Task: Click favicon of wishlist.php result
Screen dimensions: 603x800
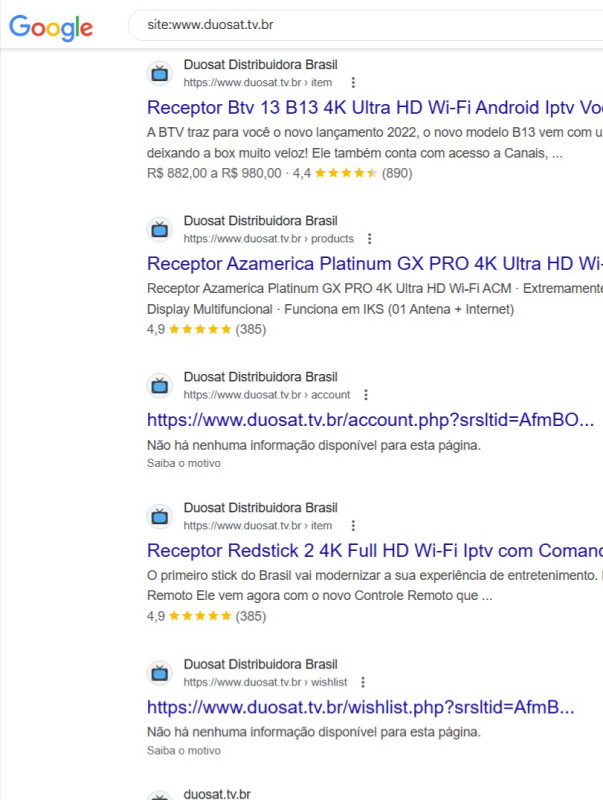Action: click(160, 673)
